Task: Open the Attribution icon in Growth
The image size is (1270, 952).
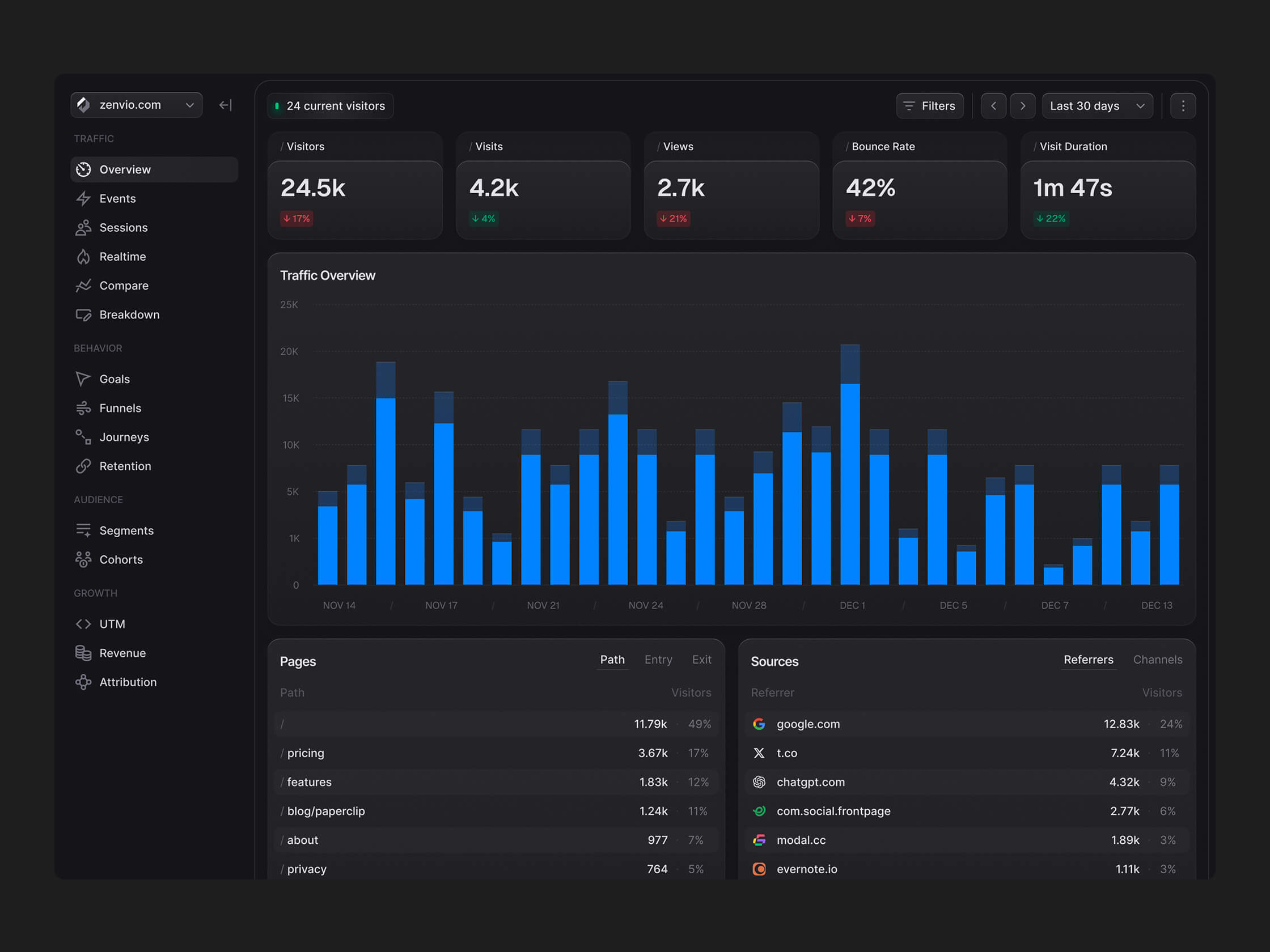Action: pyautogui.click(x=83, y=682)
